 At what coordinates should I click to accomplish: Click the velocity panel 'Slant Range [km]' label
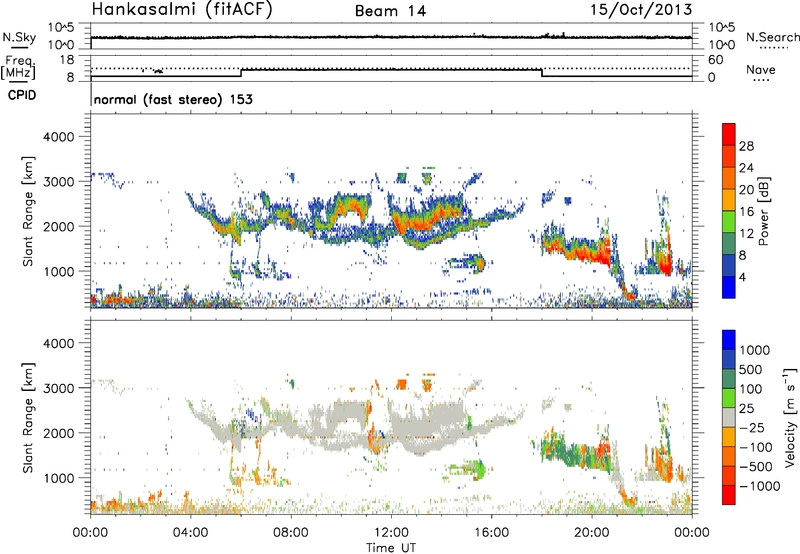pyautogui.click(x=28, y=417)
